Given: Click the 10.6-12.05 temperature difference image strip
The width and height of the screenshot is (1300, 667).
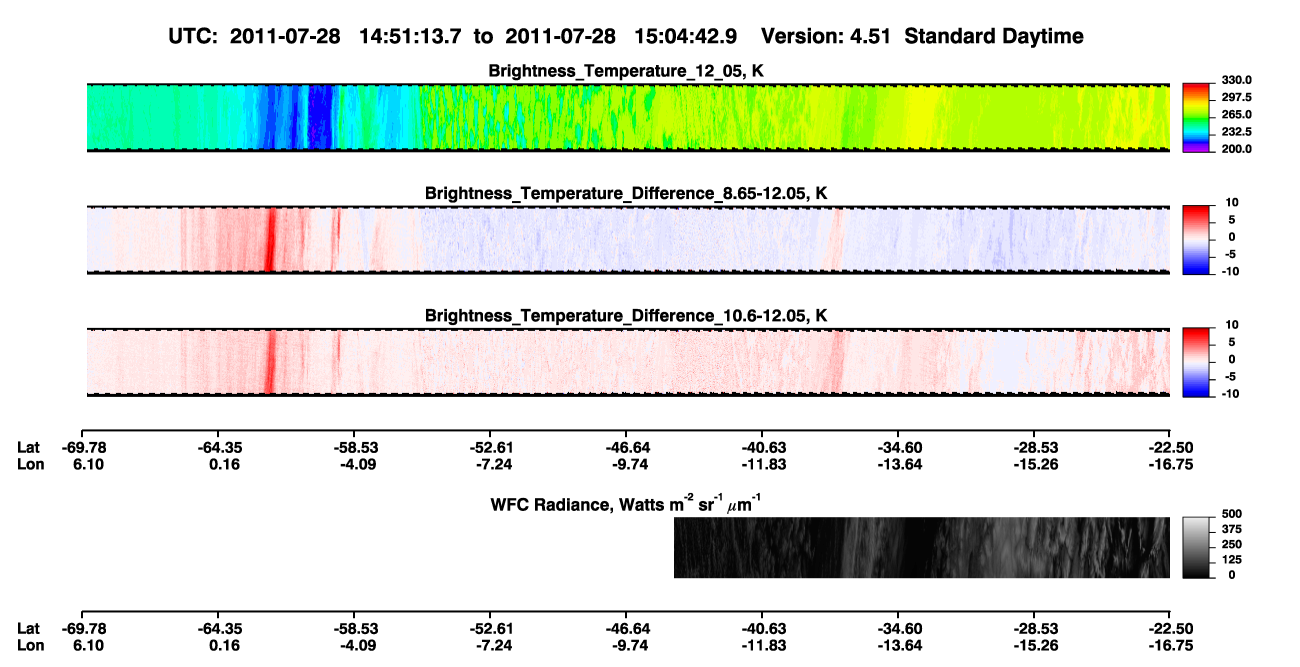Looking at the screenshot, I should (629, 362).
